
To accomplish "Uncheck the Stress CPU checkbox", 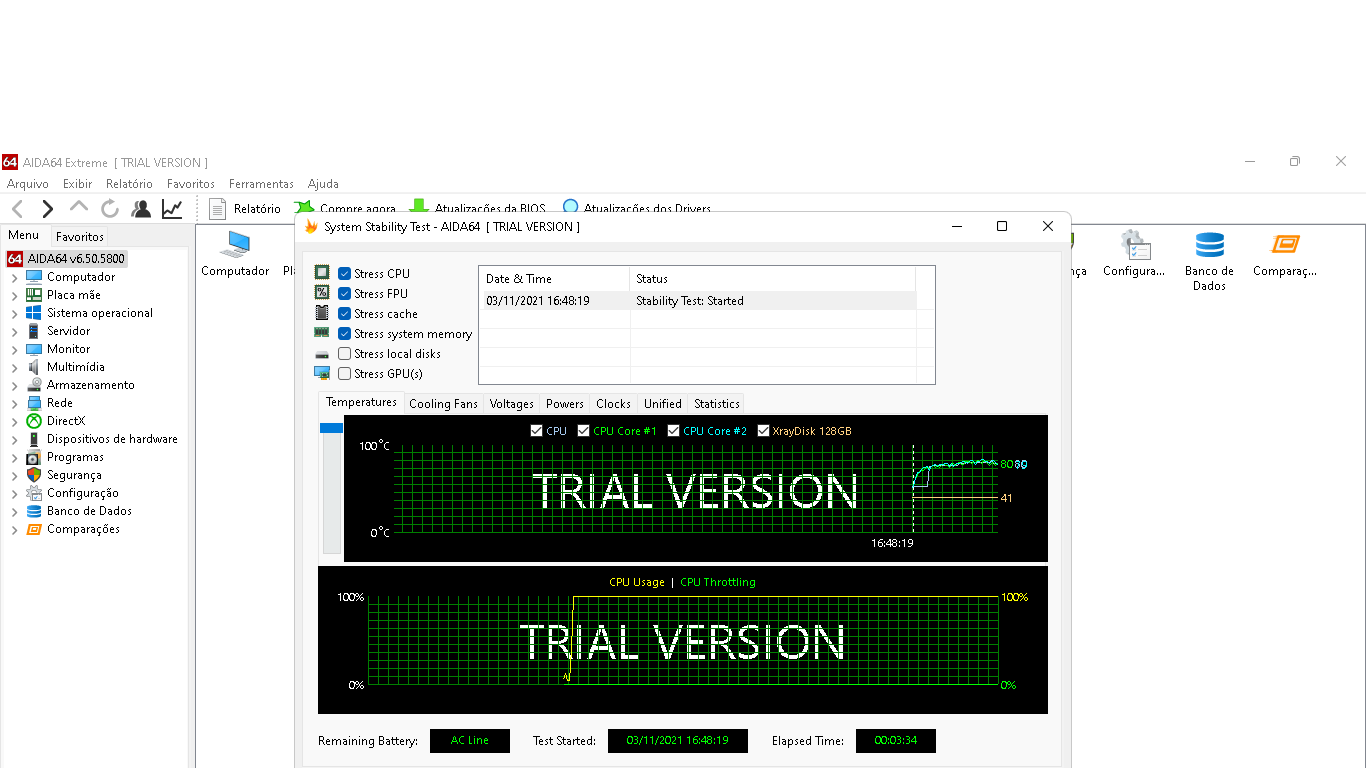I will click(x=345, y=274).
